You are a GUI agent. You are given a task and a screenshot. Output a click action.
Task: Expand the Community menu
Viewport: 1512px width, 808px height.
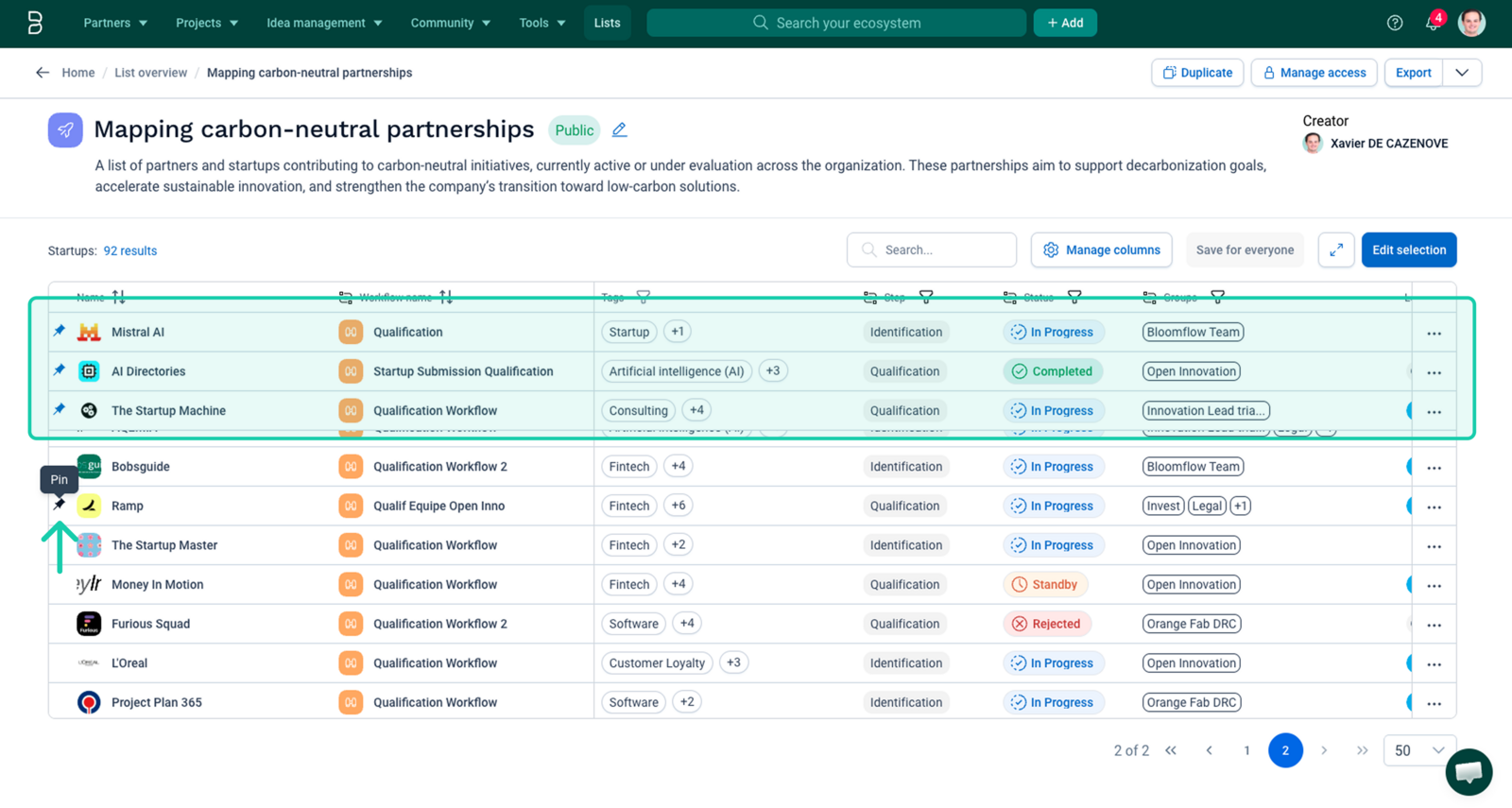(450, 23)
